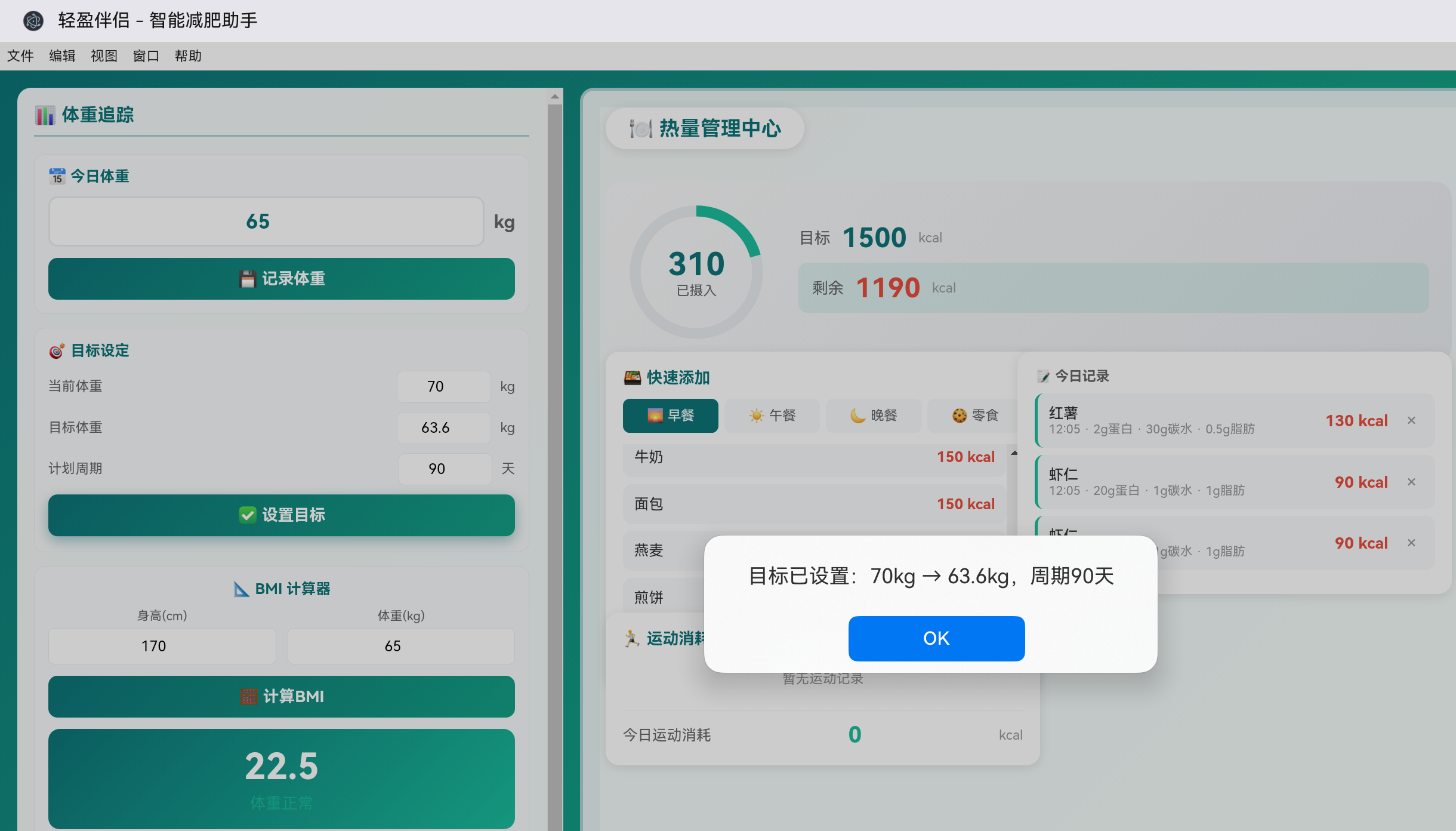Click the app logo icon in title bar

tap(33, 21)
